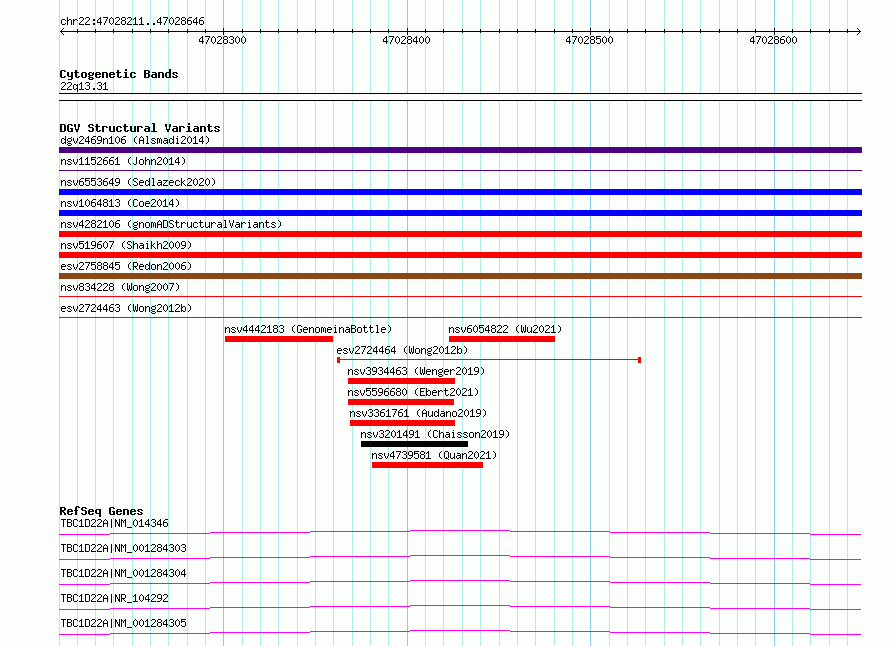Click the black bar under nsv3201491
The height and width of the screenshot is (646, 890).
tap(414, 444)
